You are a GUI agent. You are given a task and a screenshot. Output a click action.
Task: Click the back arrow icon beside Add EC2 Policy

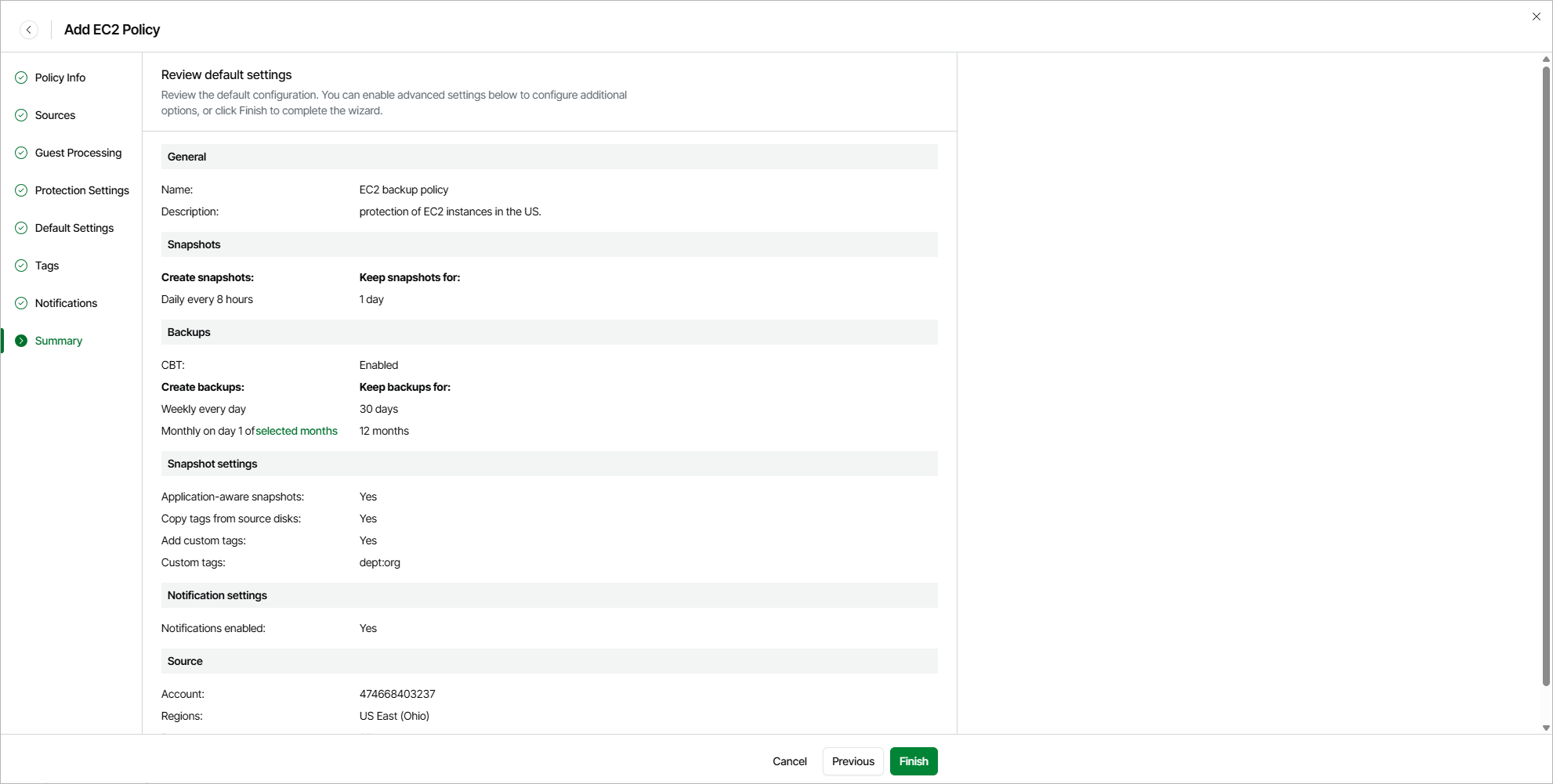pos(29,30)
